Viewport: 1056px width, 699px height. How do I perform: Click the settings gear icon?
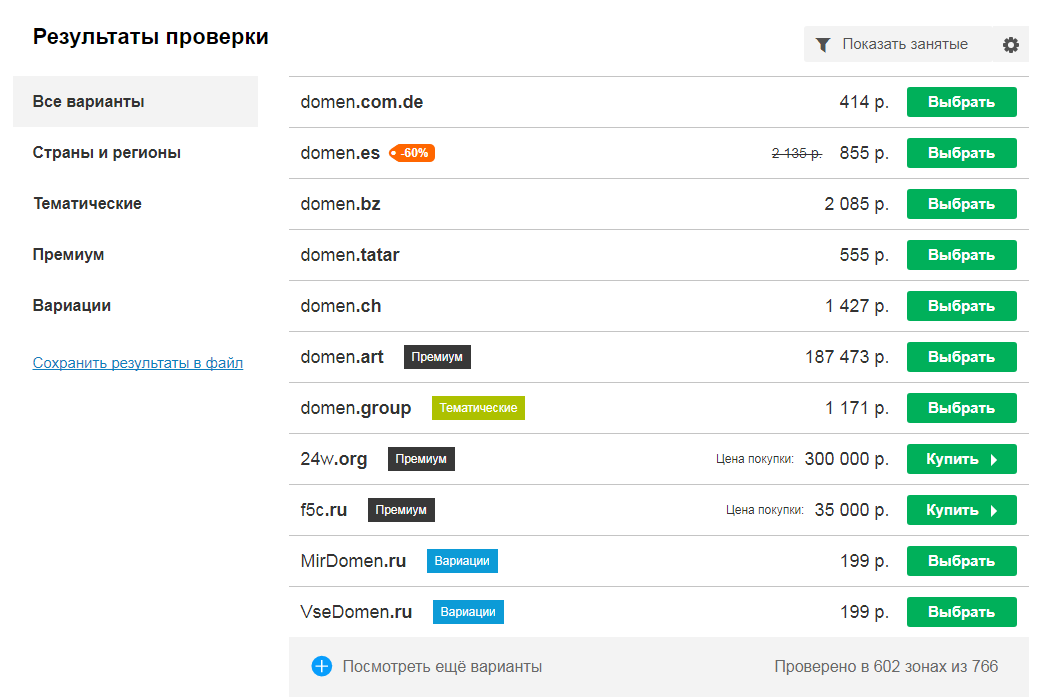[1011, 45]
